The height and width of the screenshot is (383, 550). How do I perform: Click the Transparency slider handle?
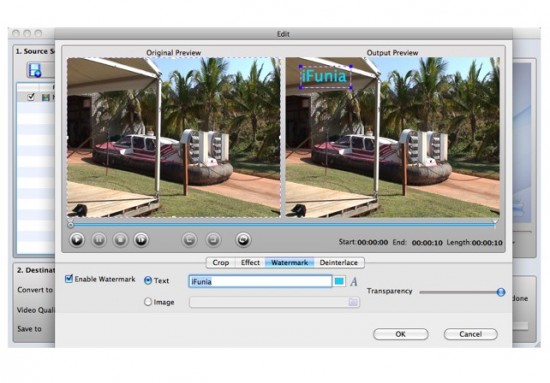tap(501, 292)
